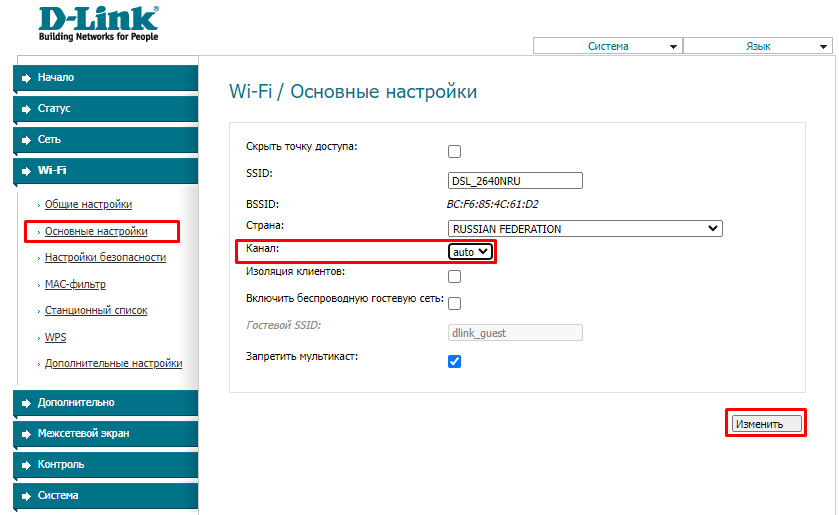
Task: Enable Скрыть точку доступа checkbox
Action: coord(454,152)
